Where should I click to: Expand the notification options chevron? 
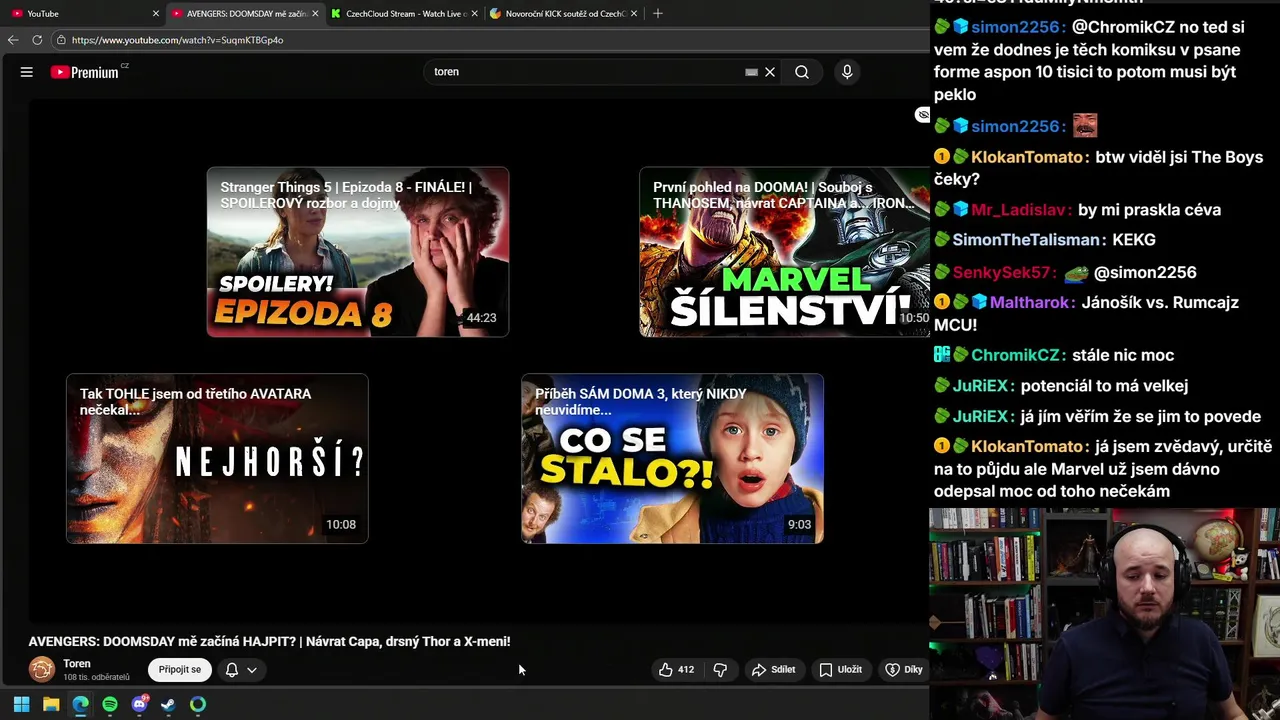tap(252, 670)
